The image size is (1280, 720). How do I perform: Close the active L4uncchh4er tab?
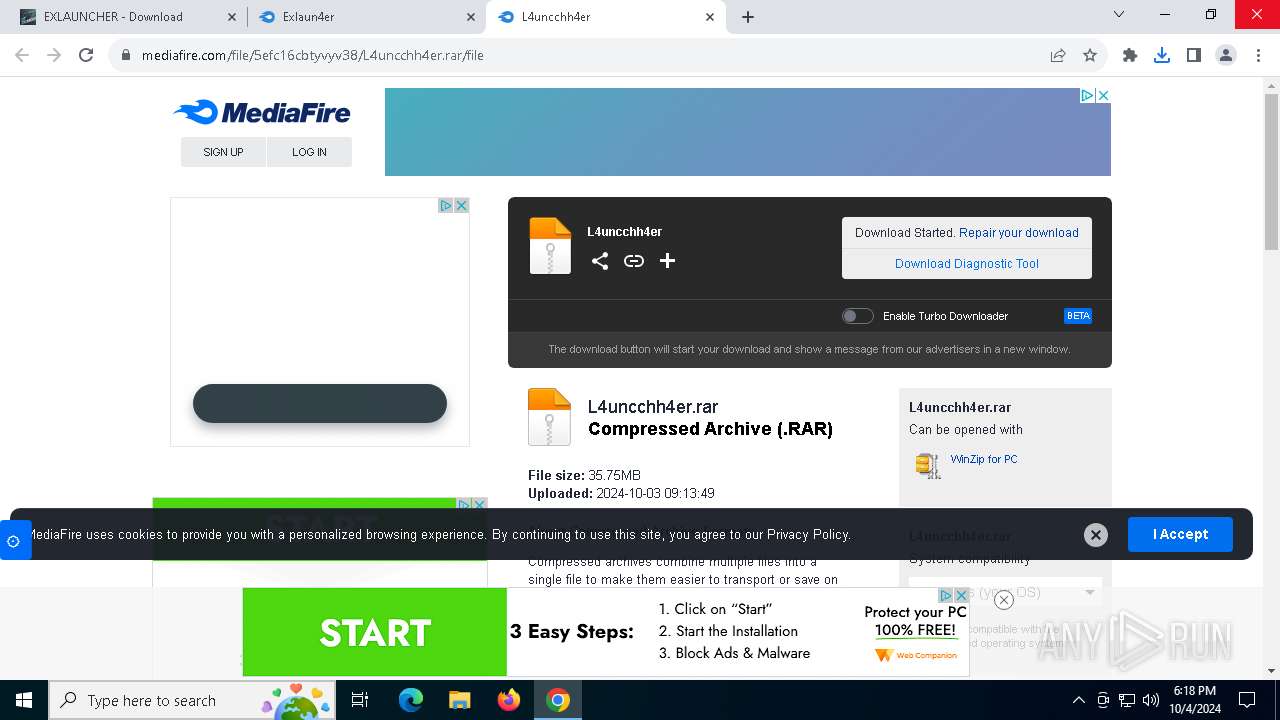click(x=710, y=17)
